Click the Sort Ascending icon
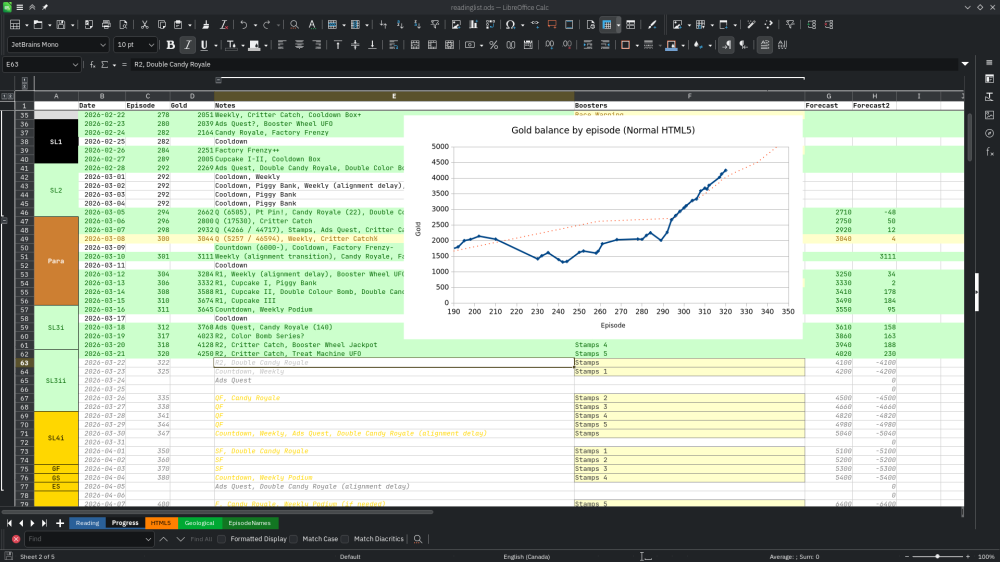1000x562 pixels. pos(400,25)
